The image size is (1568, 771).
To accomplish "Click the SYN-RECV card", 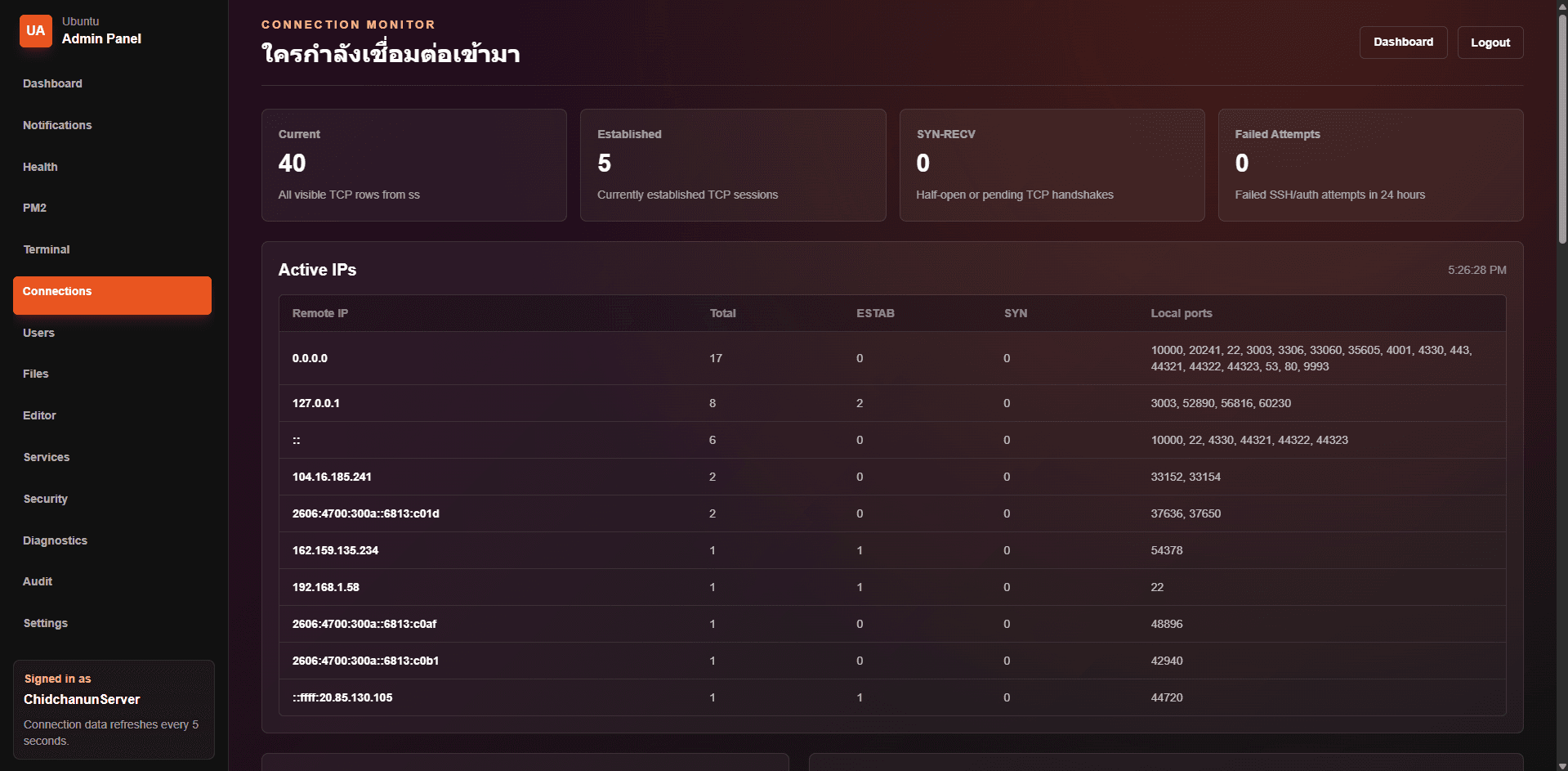I will click(x=1052, y=165).
